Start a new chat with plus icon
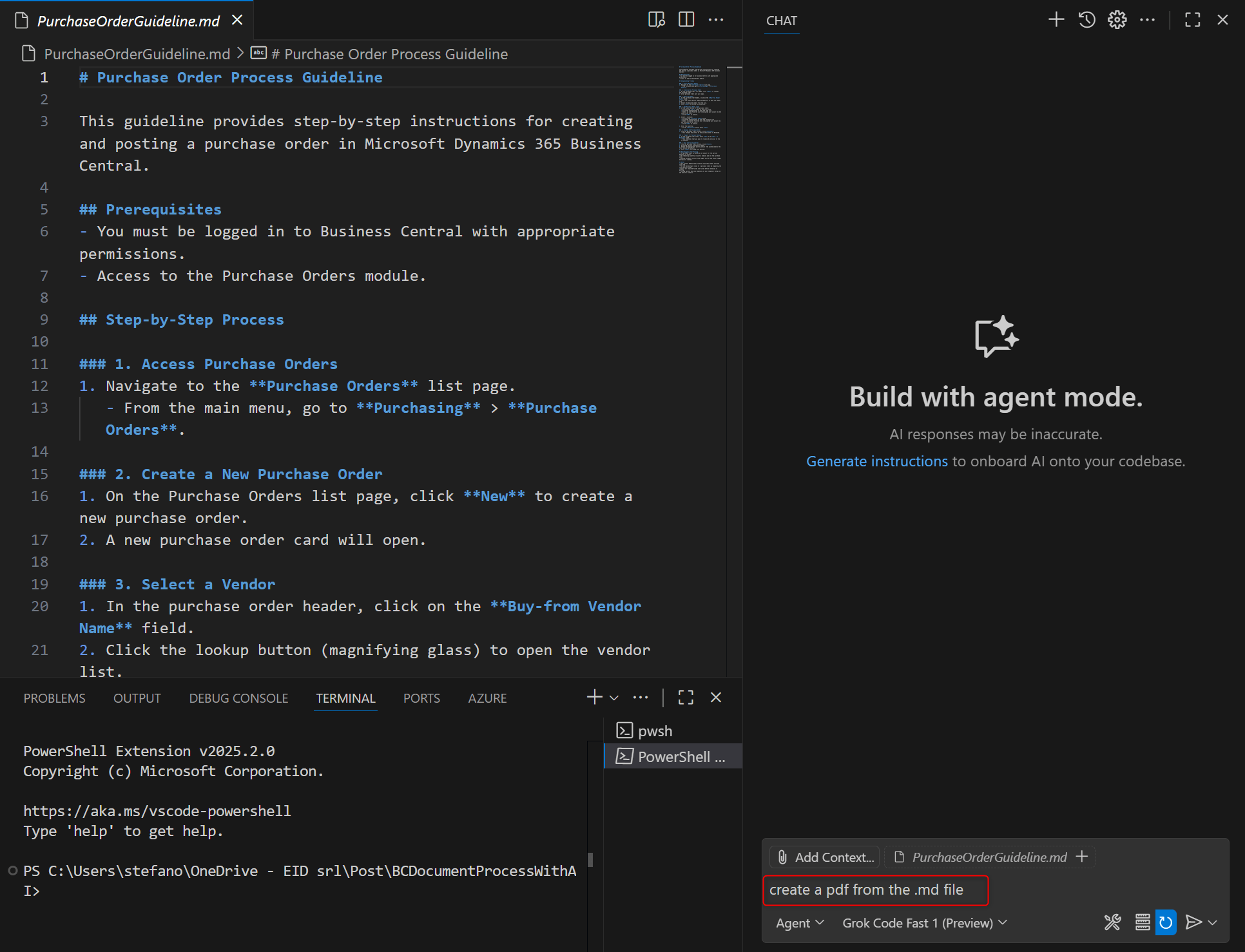Viewport: 1245px width, 952px height. (1056, 20)
